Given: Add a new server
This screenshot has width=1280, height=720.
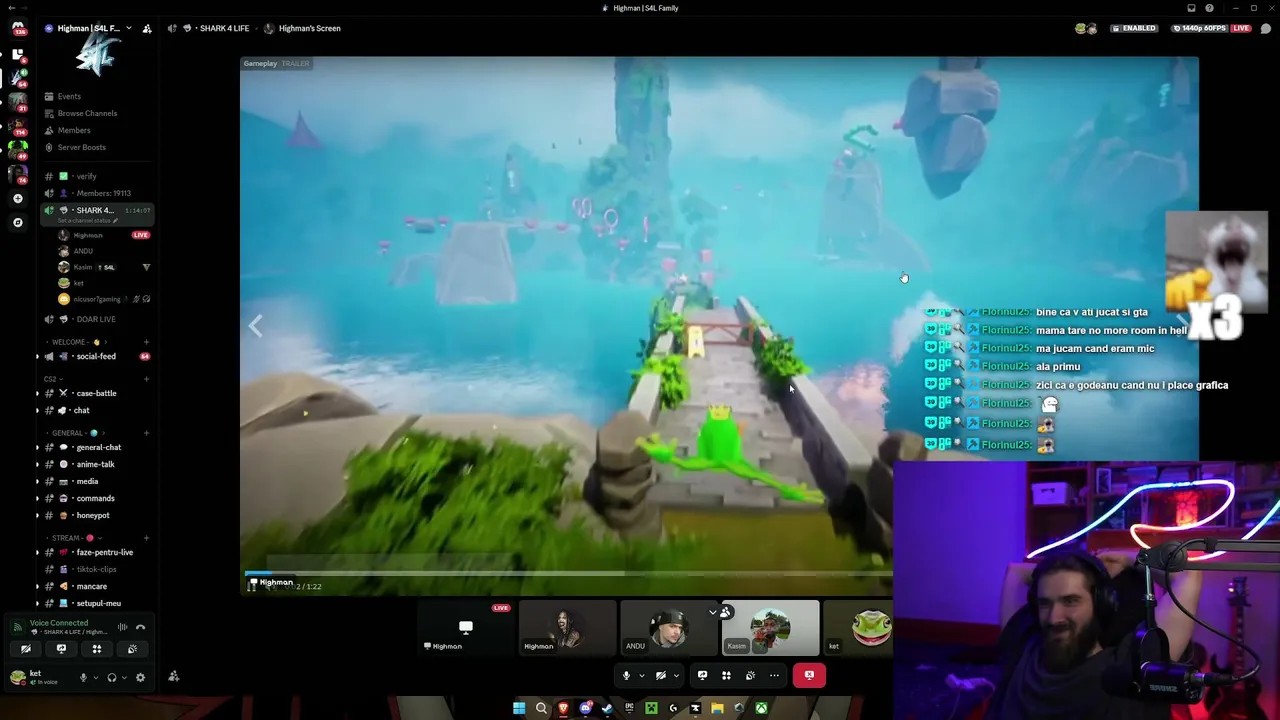Looking at the screenshot, I should point(17,198).
